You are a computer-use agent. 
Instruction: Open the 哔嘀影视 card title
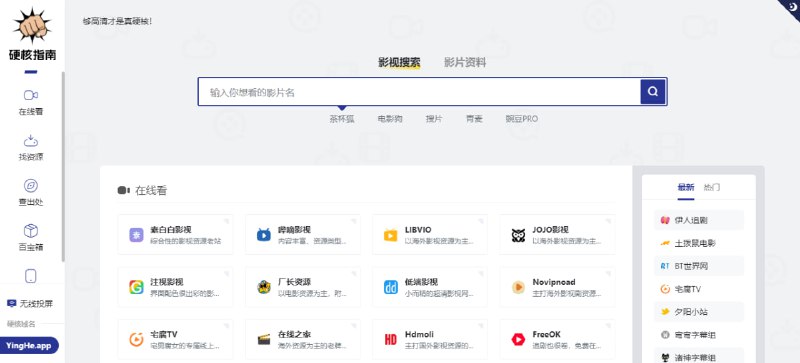(x=294, y=230)
